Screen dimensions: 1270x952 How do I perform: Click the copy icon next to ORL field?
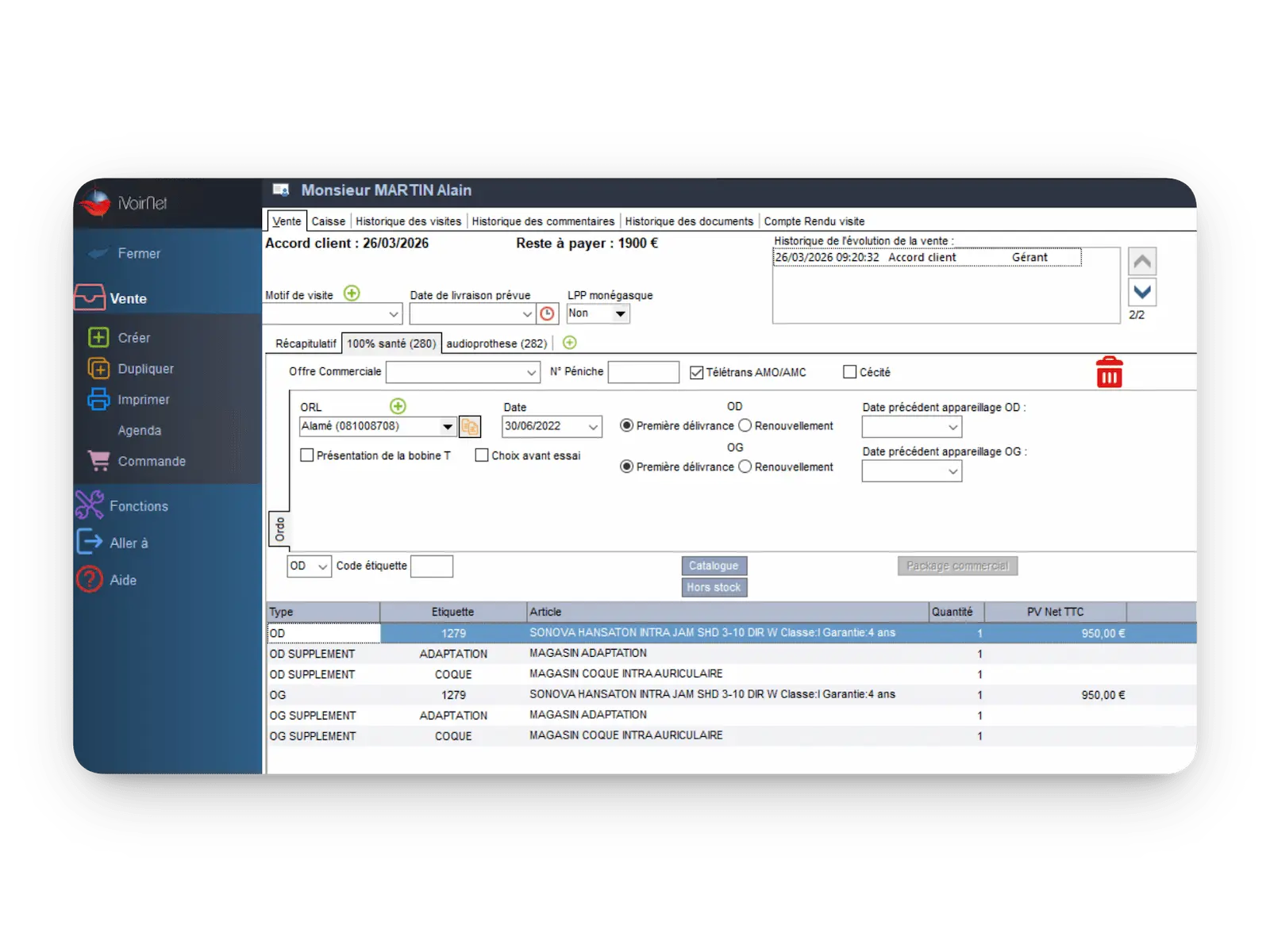tap(470, 427)
